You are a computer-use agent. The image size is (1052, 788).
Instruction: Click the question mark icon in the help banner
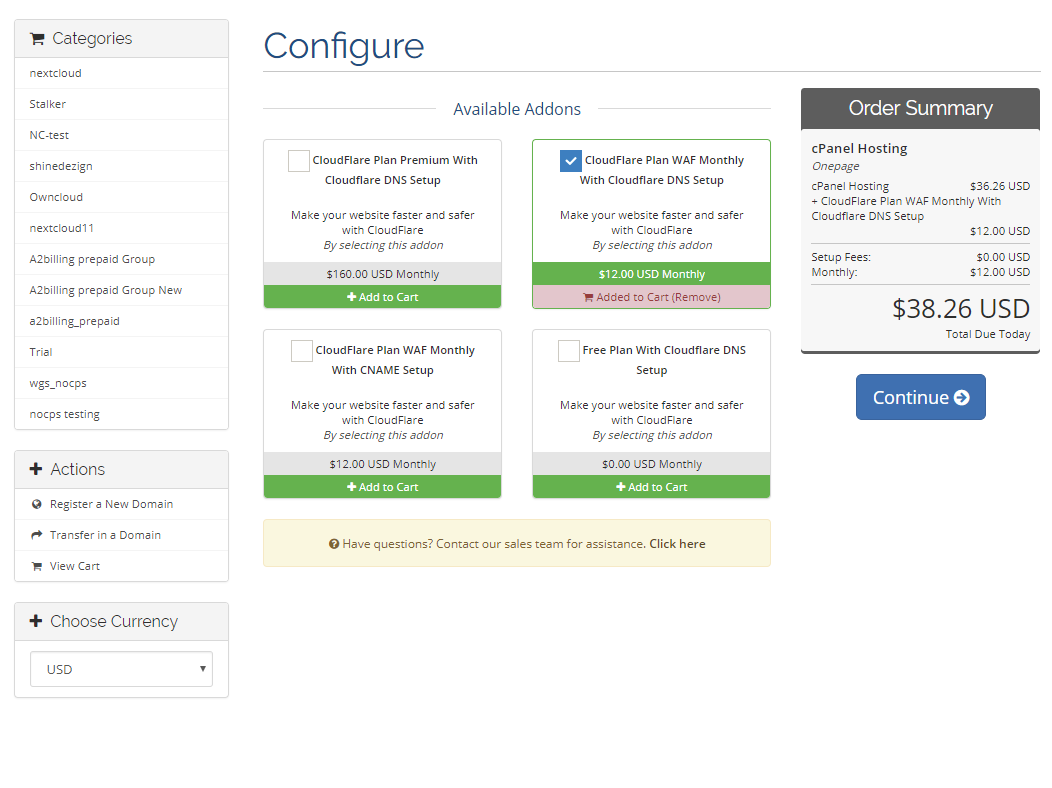[x=334, y=544]
